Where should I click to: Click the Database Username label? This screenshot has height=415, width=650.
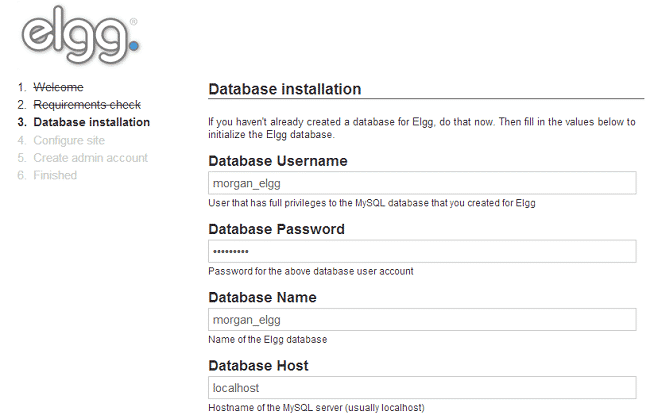pyautogui.click(x=278, y=161)
